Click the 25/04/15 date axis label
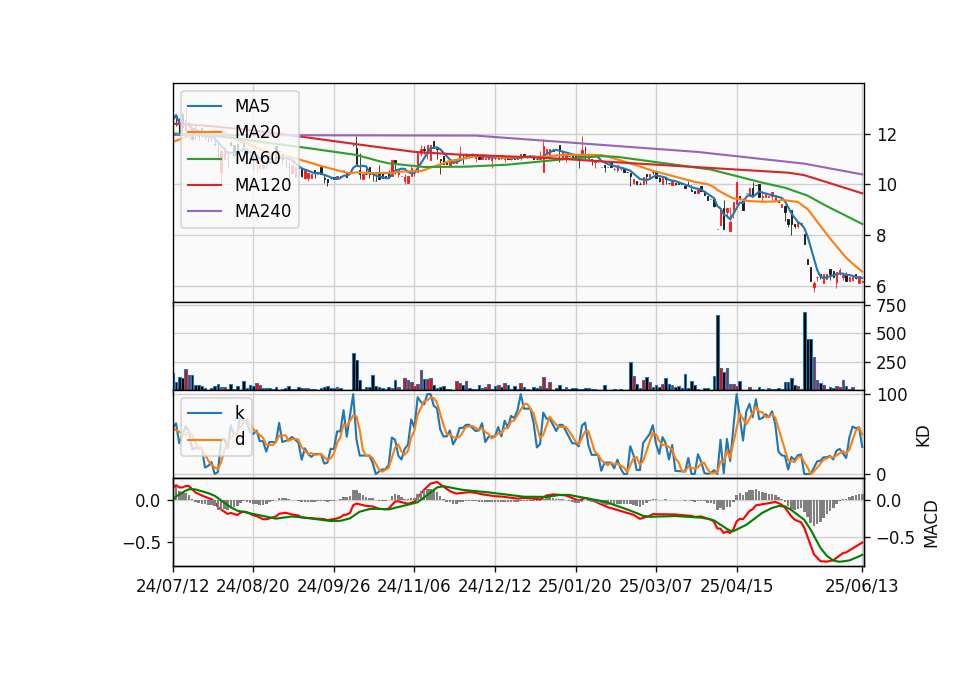Screen dimensions: 960x690 [x=737, y=586]
